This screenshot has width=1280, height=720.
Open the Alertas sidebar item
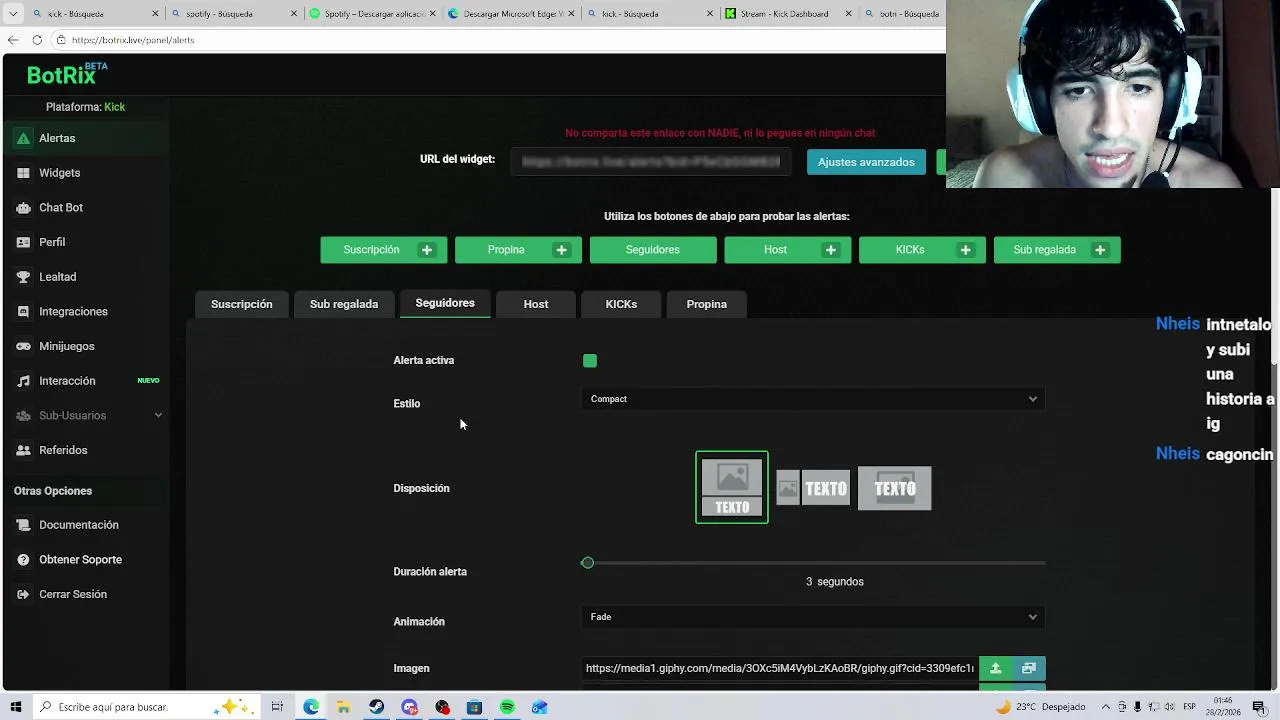point(85,138)
